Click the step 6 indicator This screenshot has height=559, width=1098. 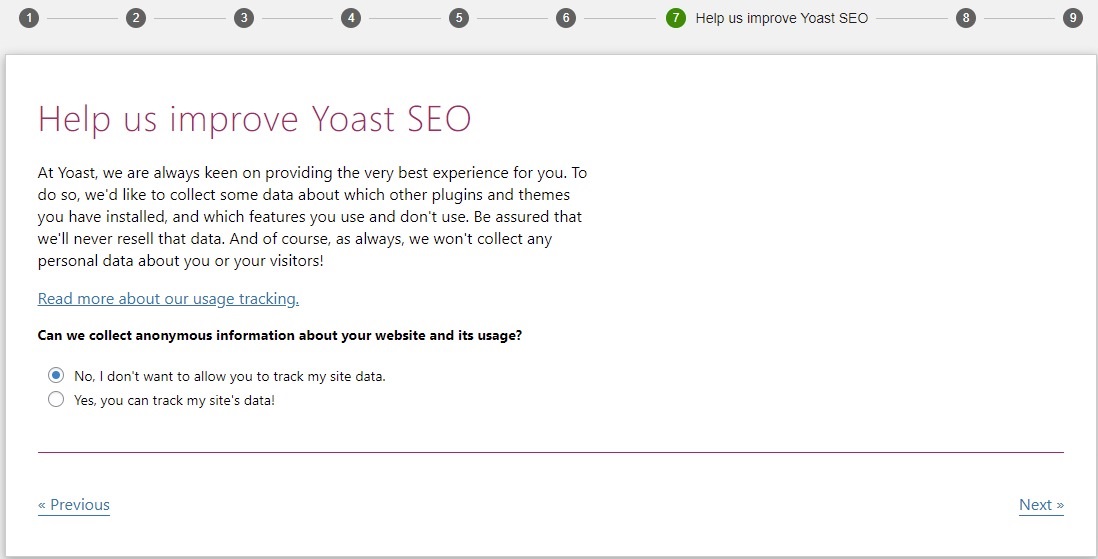tap(566, 18)
